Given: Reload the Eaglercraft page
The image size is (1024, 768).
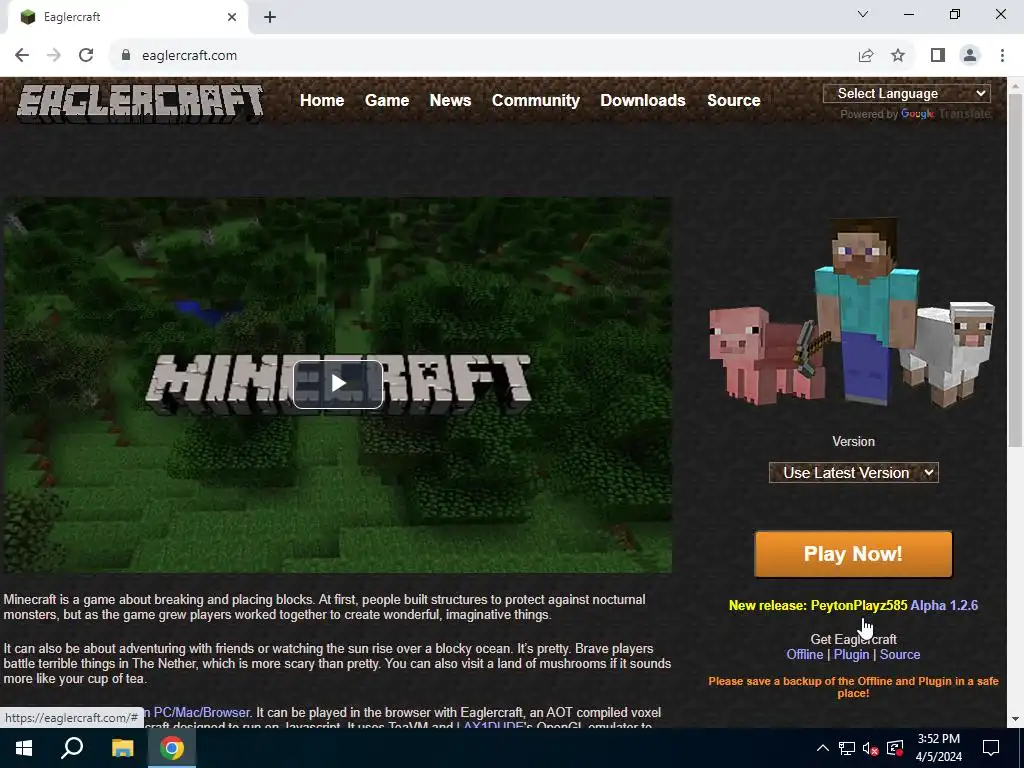Looking at the screenshot, I should [x=86, y=56].
